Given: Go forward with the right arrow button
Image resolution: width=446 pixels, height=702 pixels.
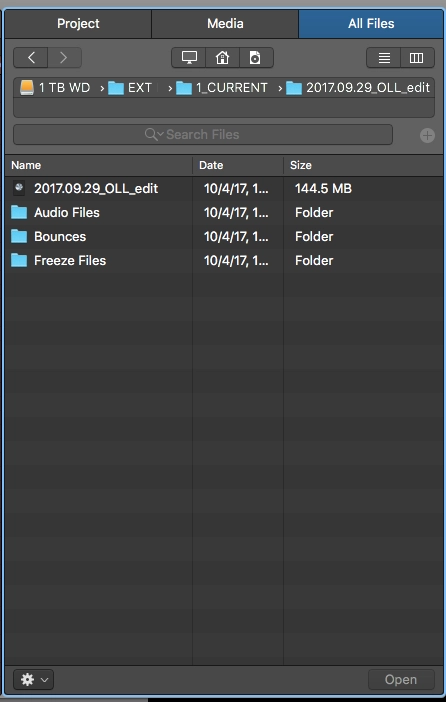Looking at the screenshot, I should click(x=64, y=58).
